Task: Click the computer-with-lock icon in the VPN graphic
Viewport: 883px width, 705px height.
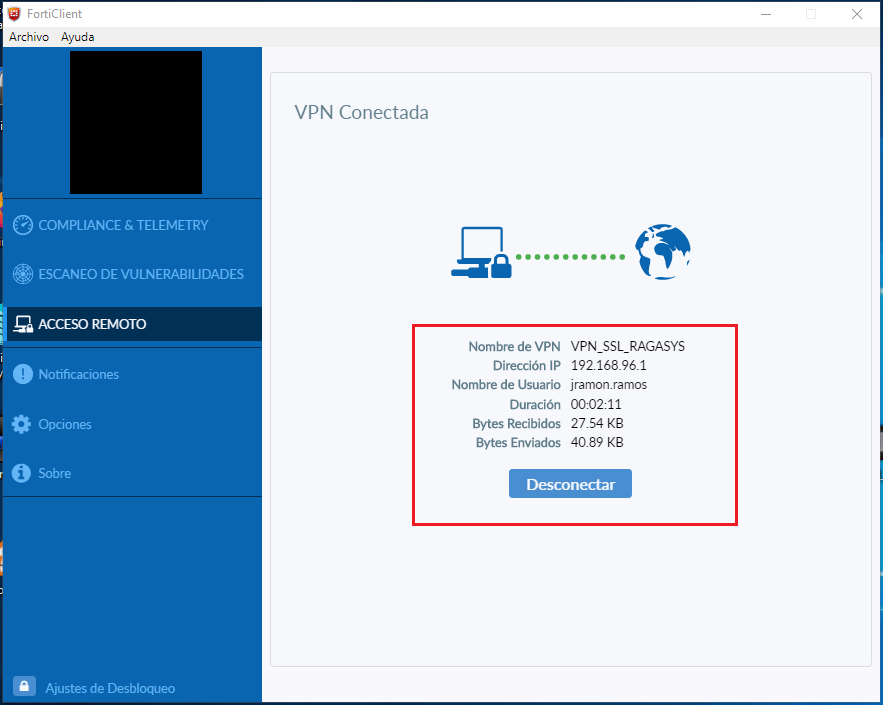Action: click(481, 252)
